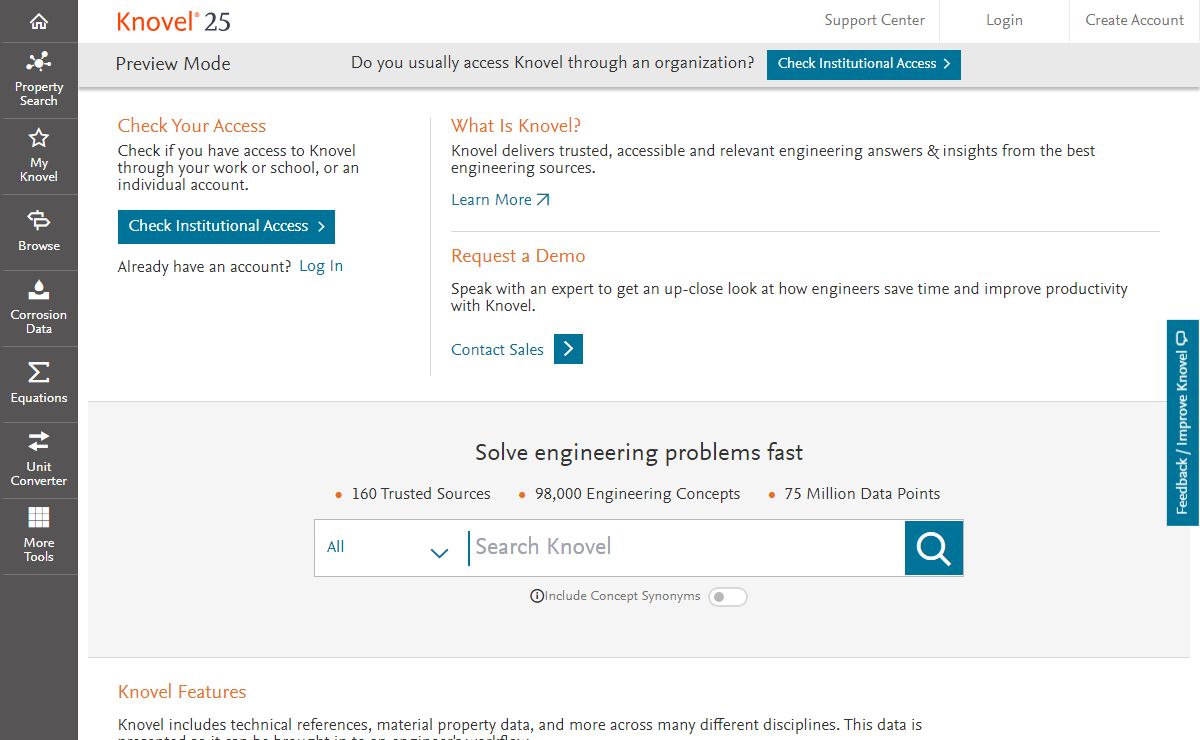1200x740 pixels.
Task: Click the 'Preview Mode' label
Action: [x=173, y=64]
